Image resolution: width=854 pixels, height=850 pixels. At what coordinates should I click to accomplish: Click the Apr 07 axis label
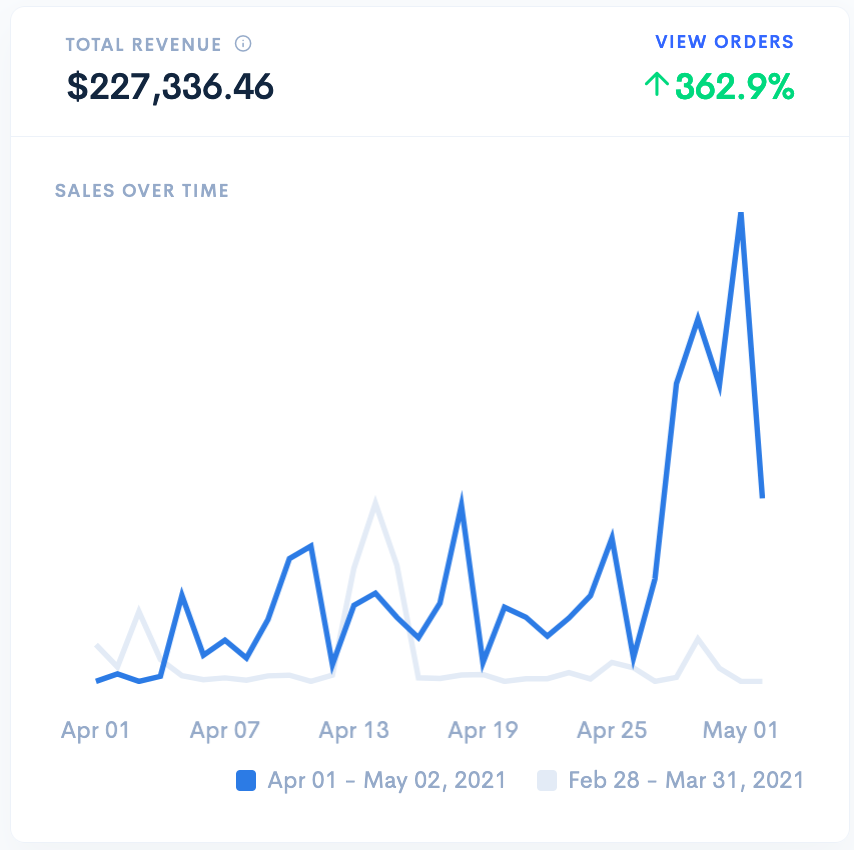[225, 730]
